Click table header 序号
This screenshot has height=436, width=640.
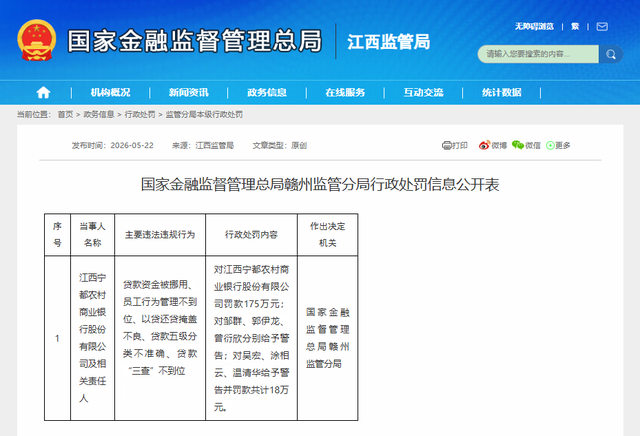point(58,235)
